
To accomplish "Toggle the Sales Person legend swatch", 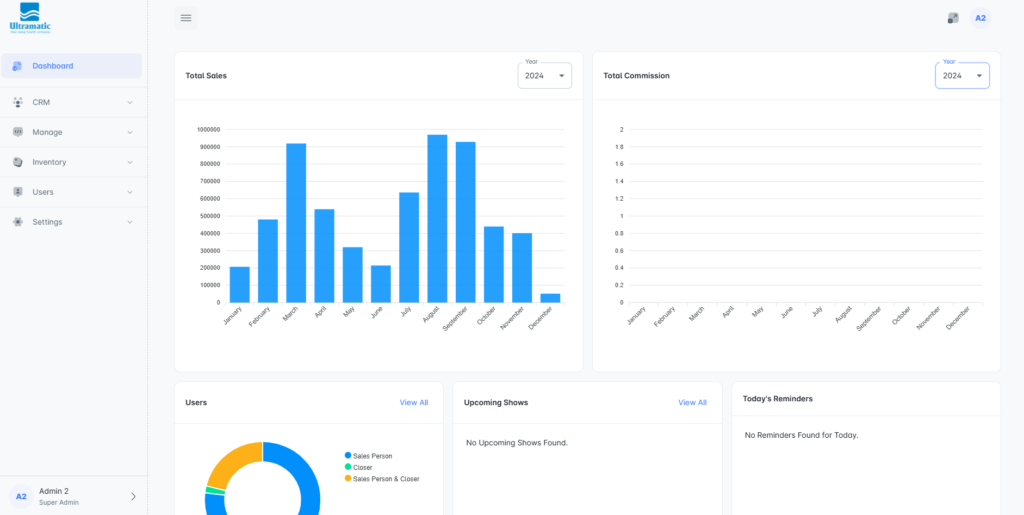I will pyautogui.click(x=348, y=456).
